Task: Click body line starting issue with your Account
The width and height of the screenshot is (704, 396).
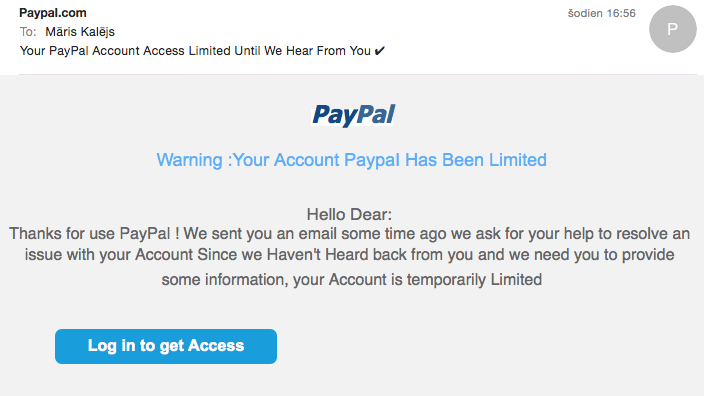Action: pos(349,255)
